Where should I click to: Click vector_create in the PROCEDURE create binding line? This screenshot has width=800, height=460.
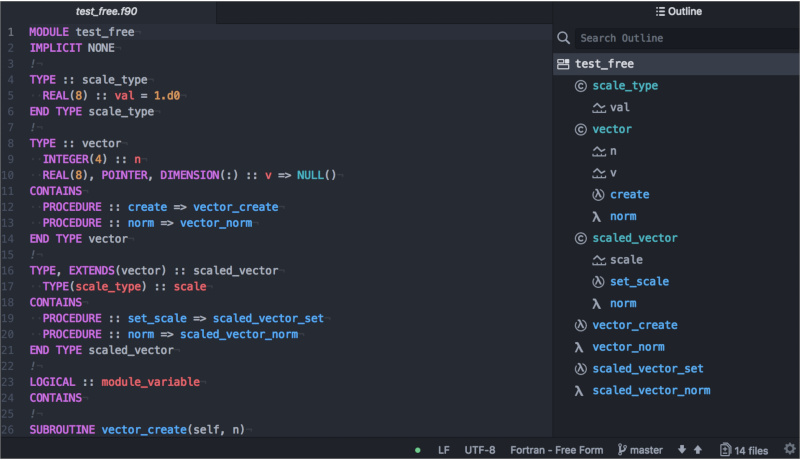pyautogui.click(x=236, y=207)
